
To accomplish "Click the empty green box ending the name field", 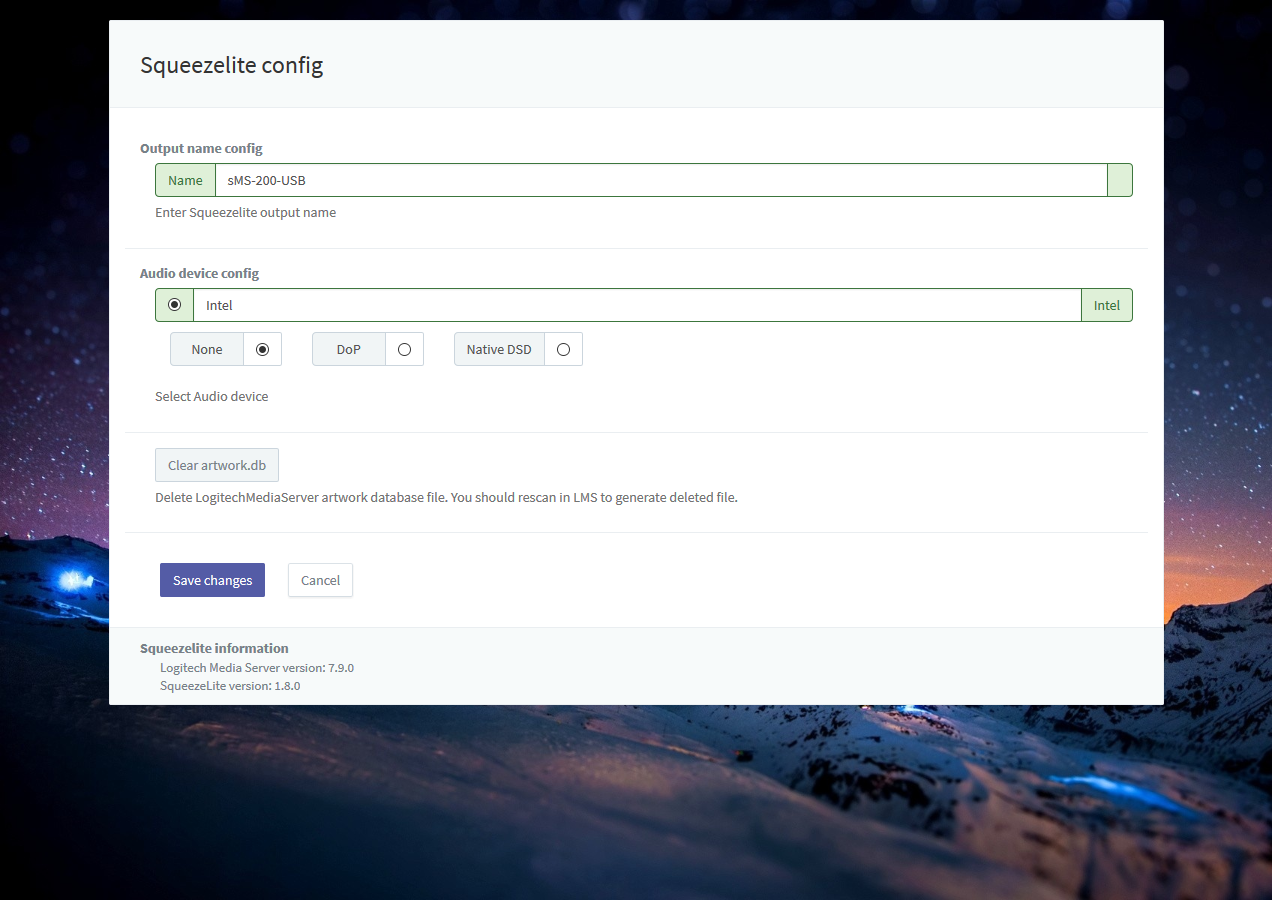I will click(x=1119, y=180).
